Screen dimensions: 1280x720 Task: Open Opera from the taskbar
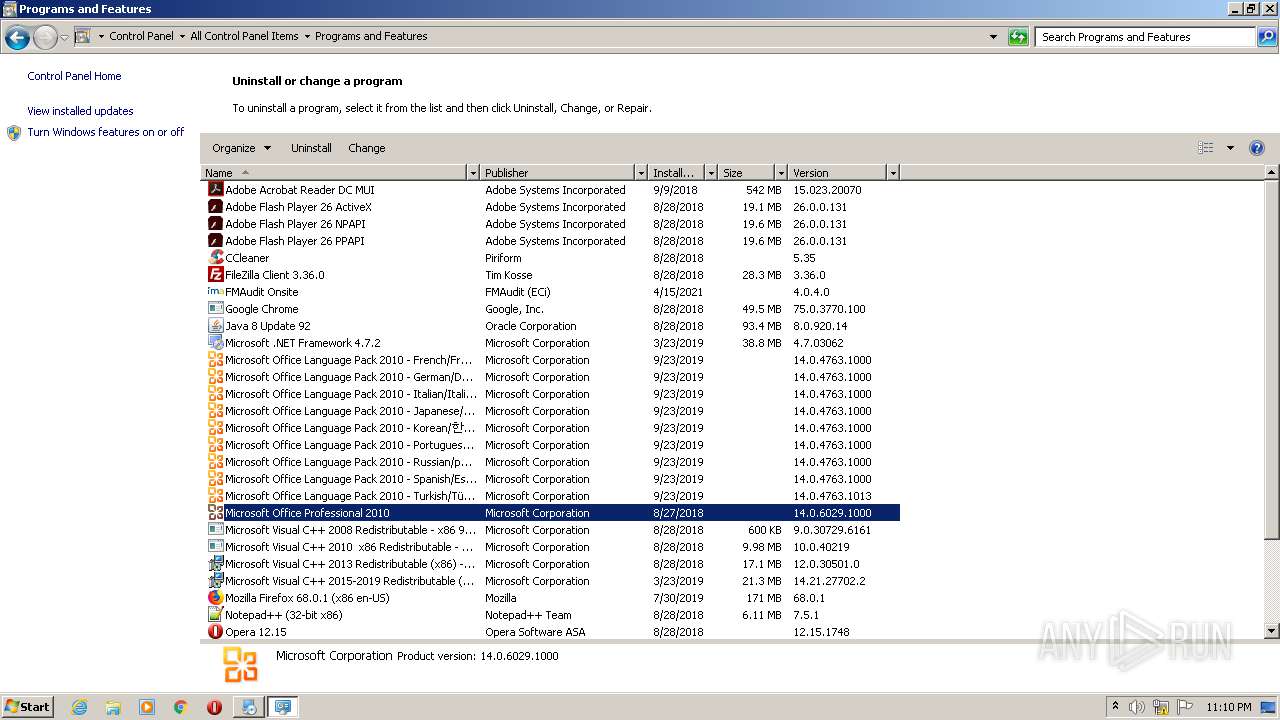coord(214,706)
